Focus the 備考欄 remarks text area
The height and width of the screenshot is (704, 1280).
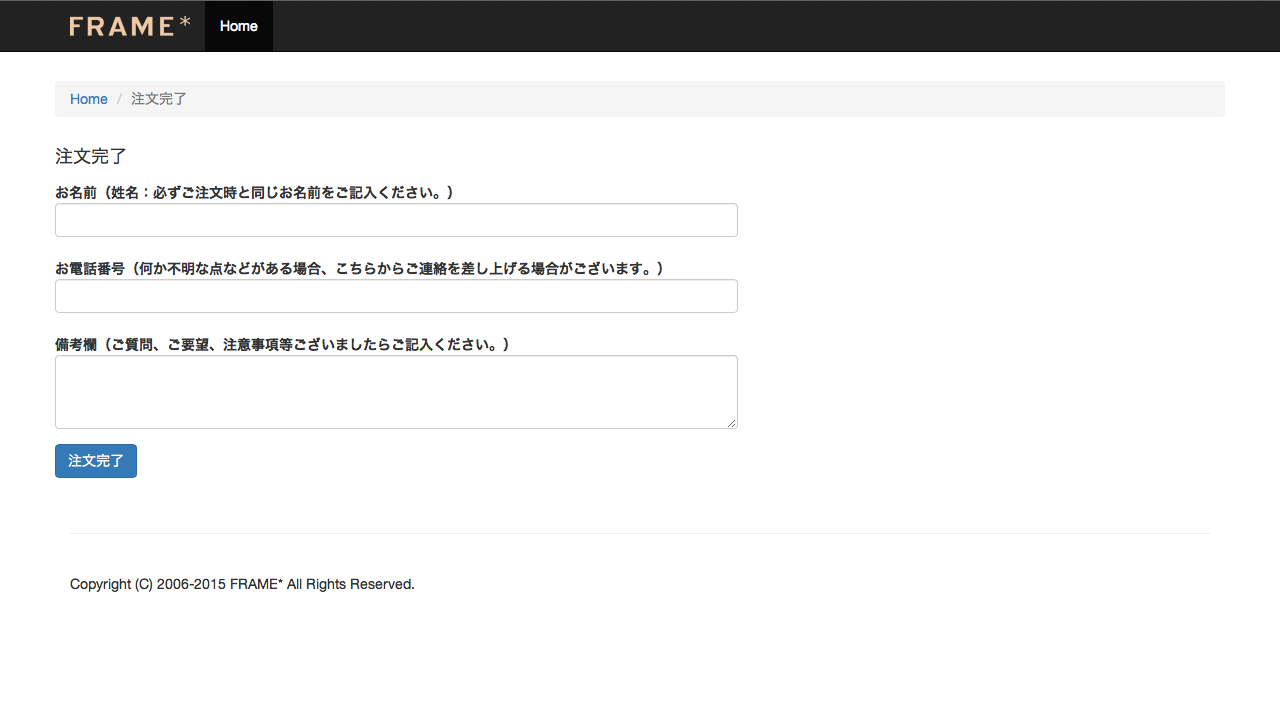pos(396,391)
